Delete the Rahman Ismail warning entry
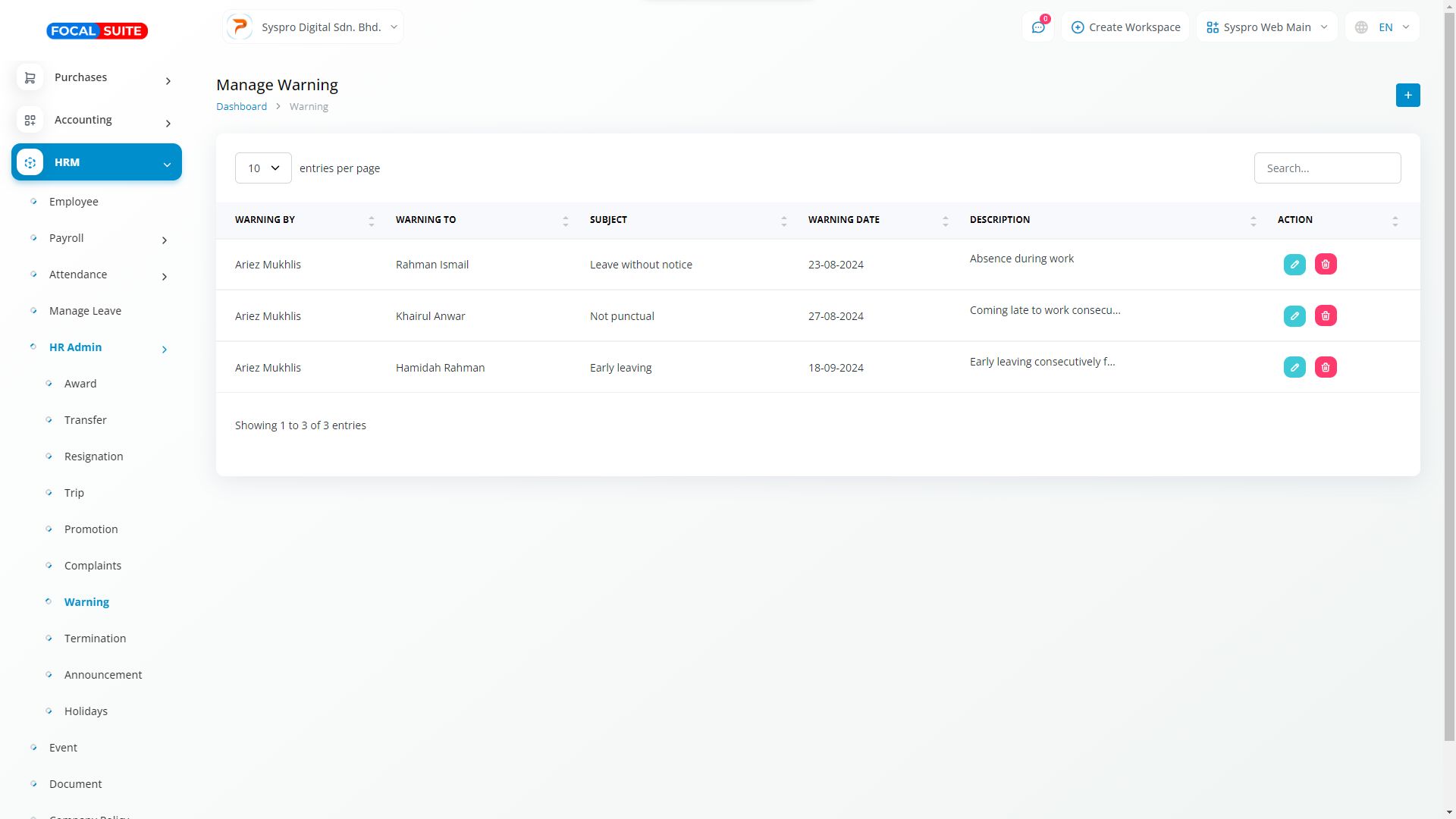The image size is (1456, 819). coord(1326,264)
